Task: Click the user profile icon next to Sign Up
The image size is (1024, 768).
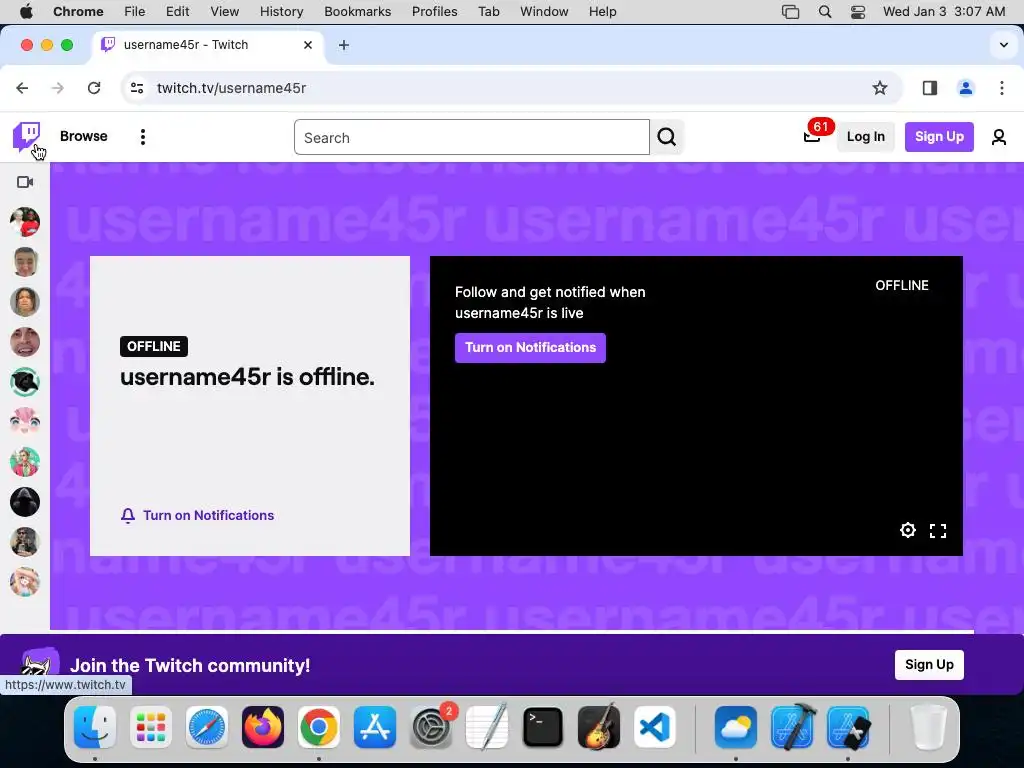Action: pos(999,136)
